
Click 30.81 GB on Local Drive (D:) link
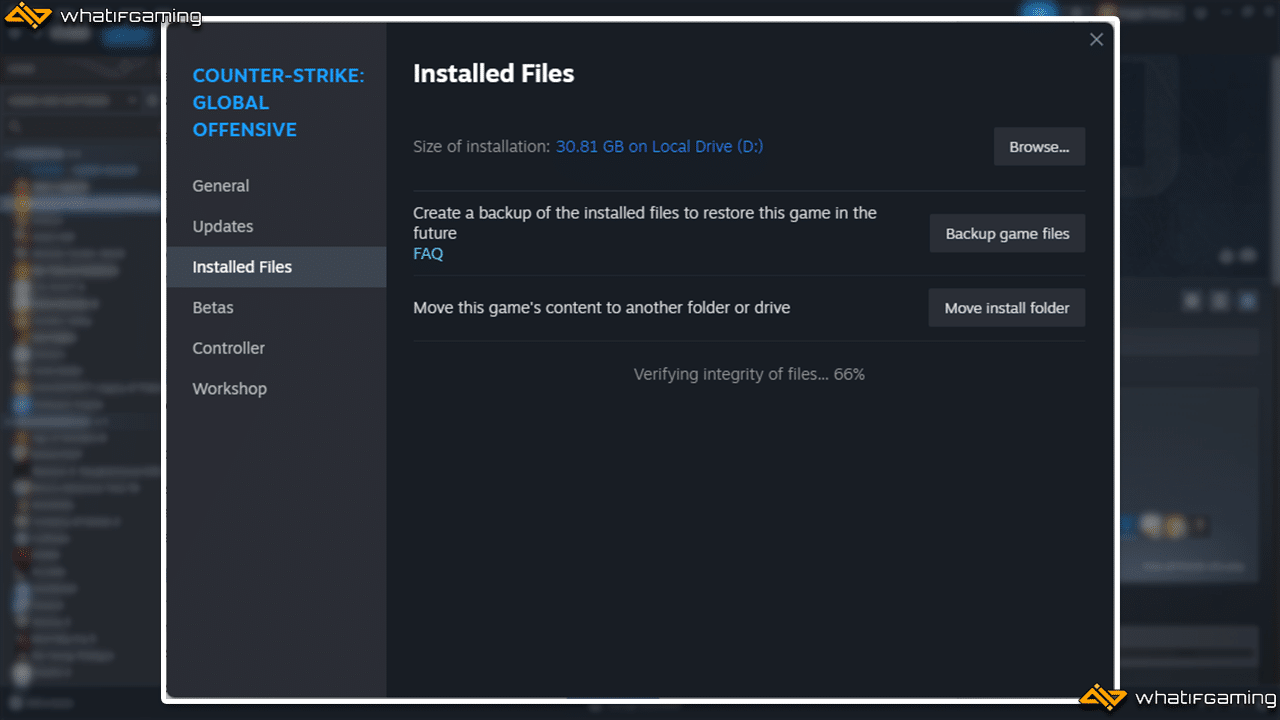pos(660,146)
